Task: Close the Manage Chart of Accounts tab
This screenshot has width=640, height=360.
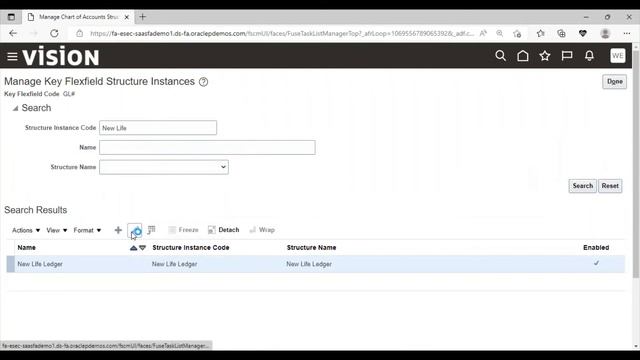Action: 127,17
